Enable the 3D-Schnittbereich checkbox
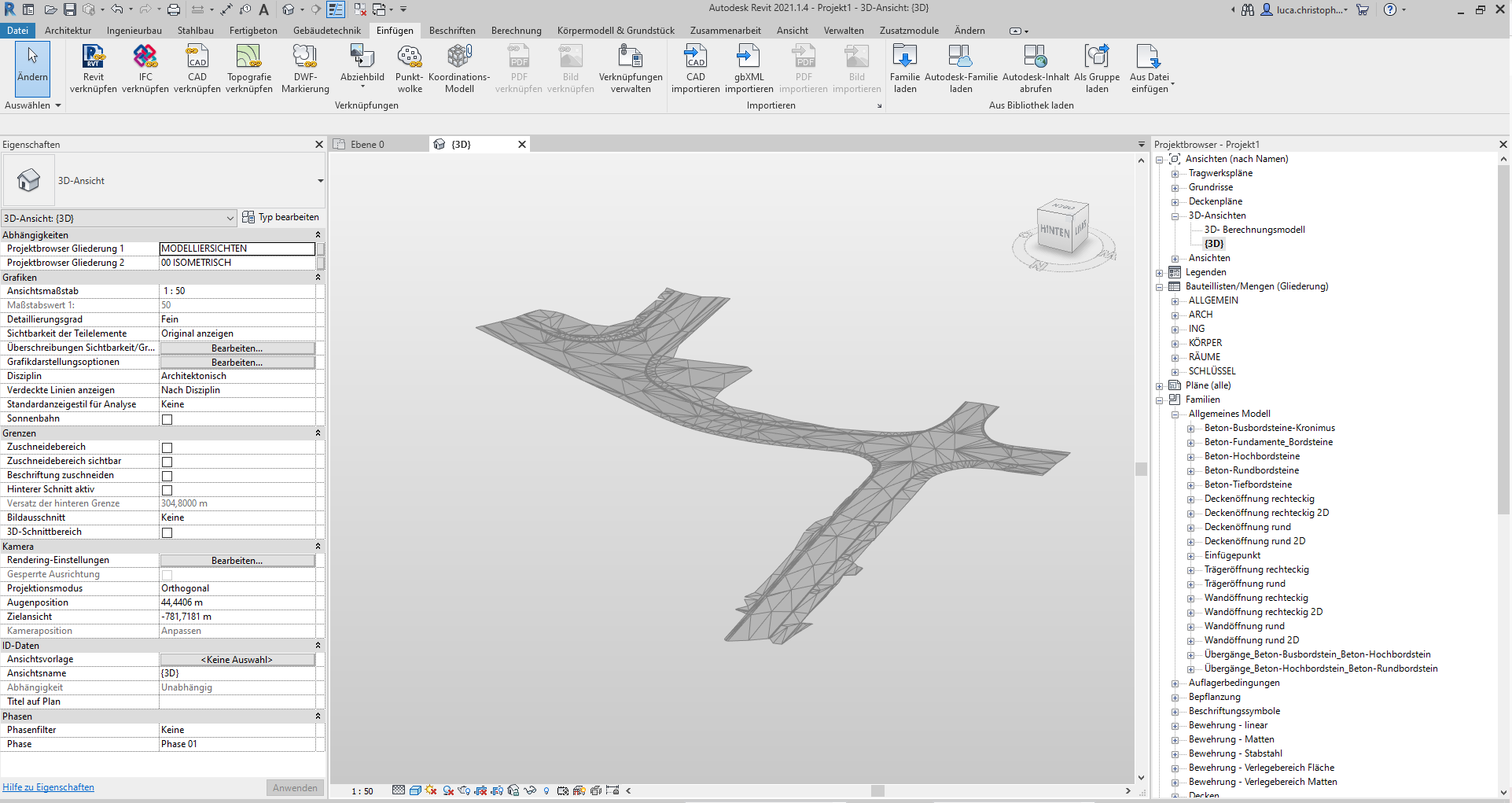Screen dimensions: 1512x803 tap(167, 532)
